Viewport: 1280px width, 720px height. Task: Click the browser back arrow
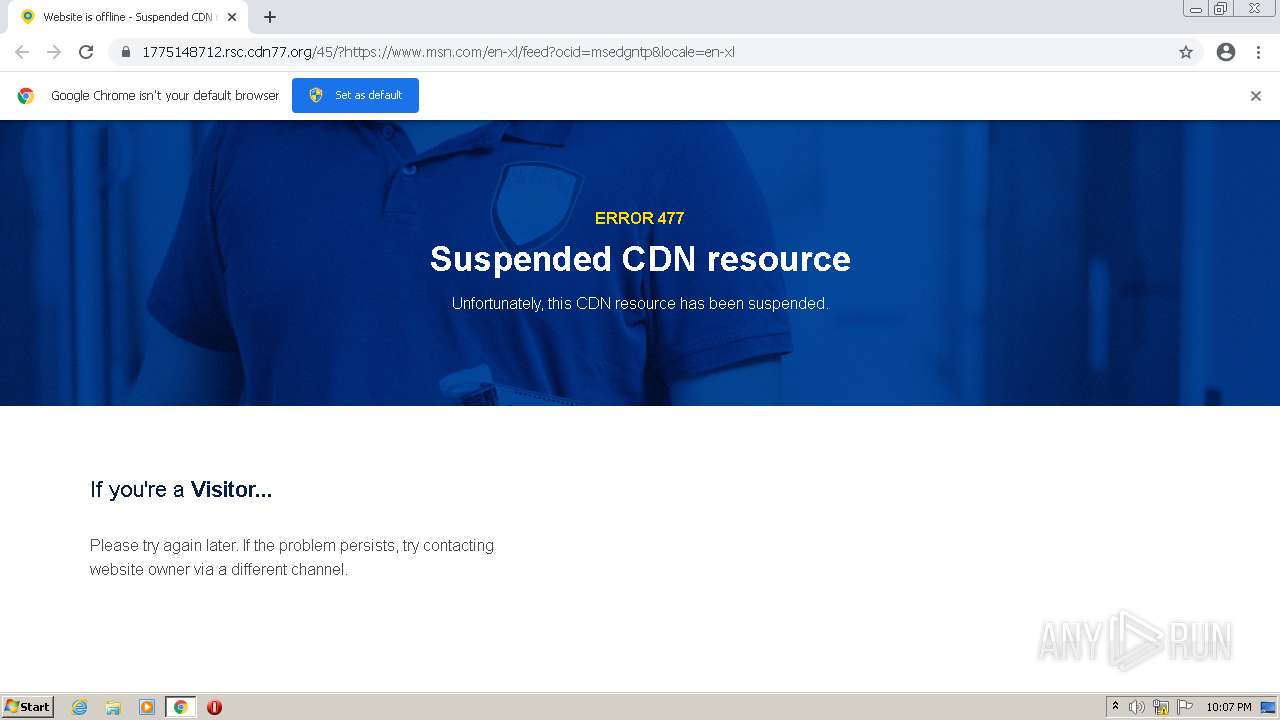pos(22,52)
